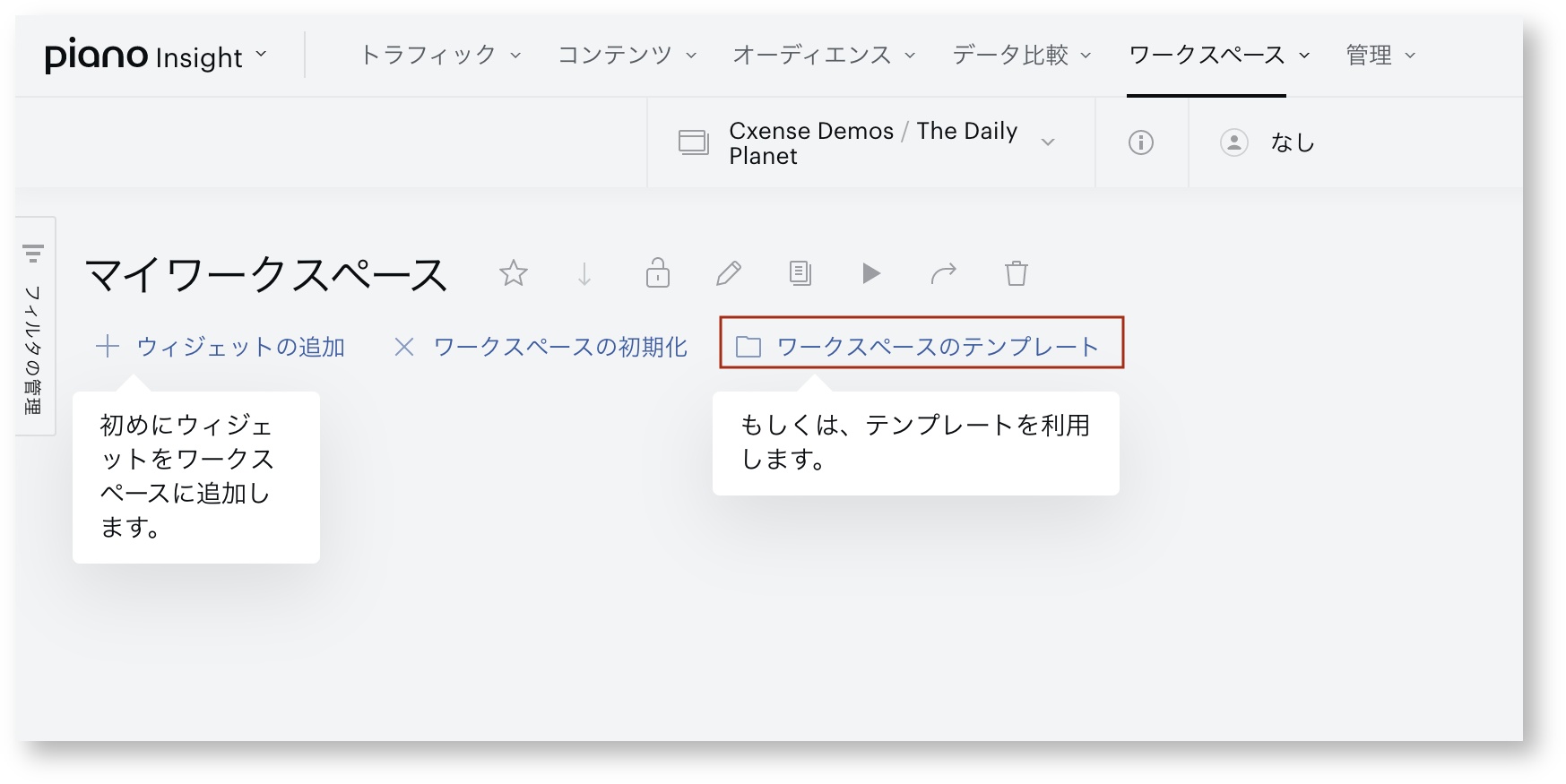Click the info circle icon

1141,142
